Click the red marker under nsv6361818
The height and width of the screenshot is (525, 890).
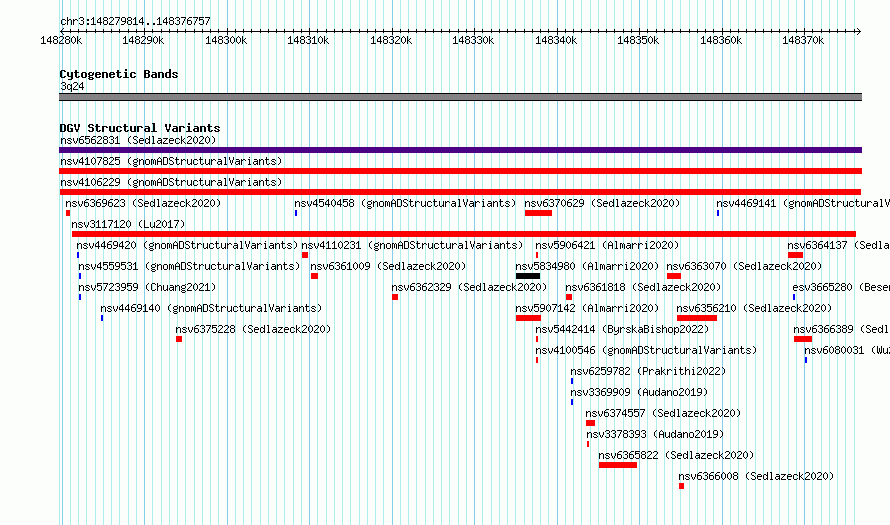click(569, 297)
